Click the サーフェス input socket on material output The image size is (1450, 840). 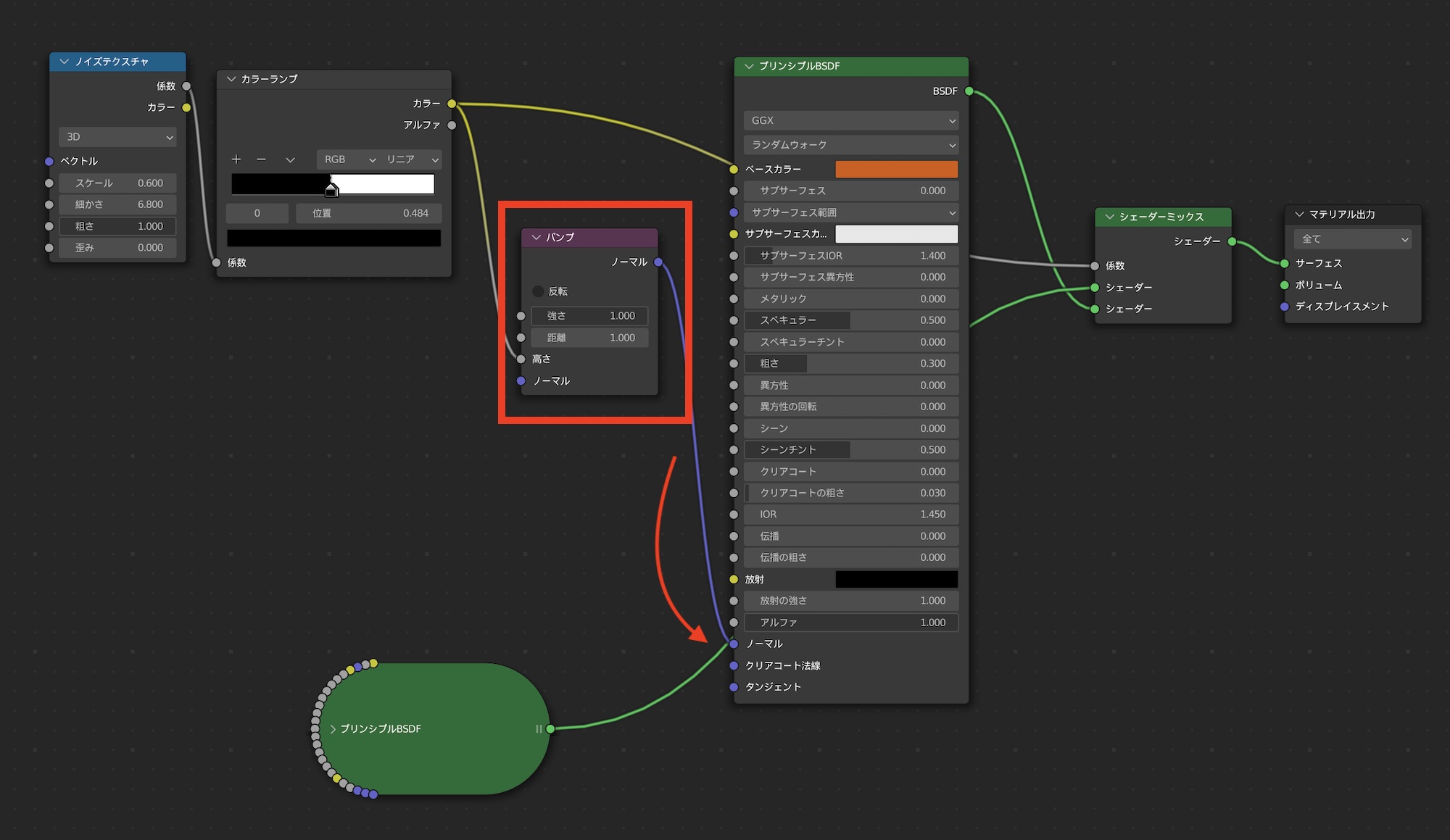(1285, 264)
